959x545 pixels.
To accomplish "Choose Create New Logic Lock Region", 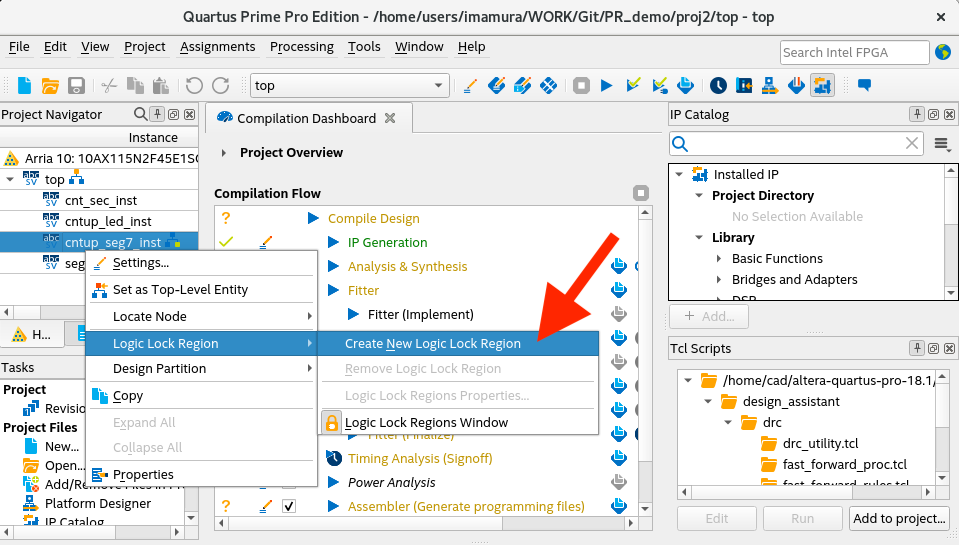I will click(x=457, y=343).
